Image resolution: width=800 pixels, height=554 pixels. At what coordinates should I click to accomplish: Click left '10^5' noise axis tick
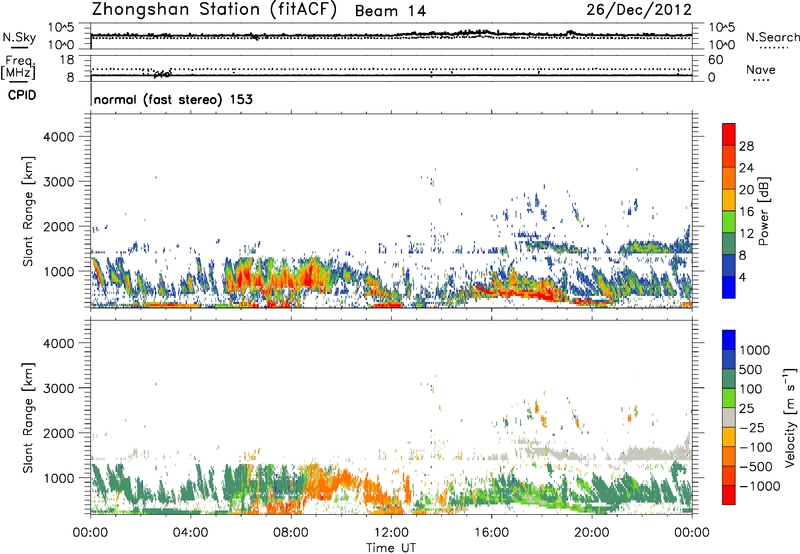pos(61,28)
